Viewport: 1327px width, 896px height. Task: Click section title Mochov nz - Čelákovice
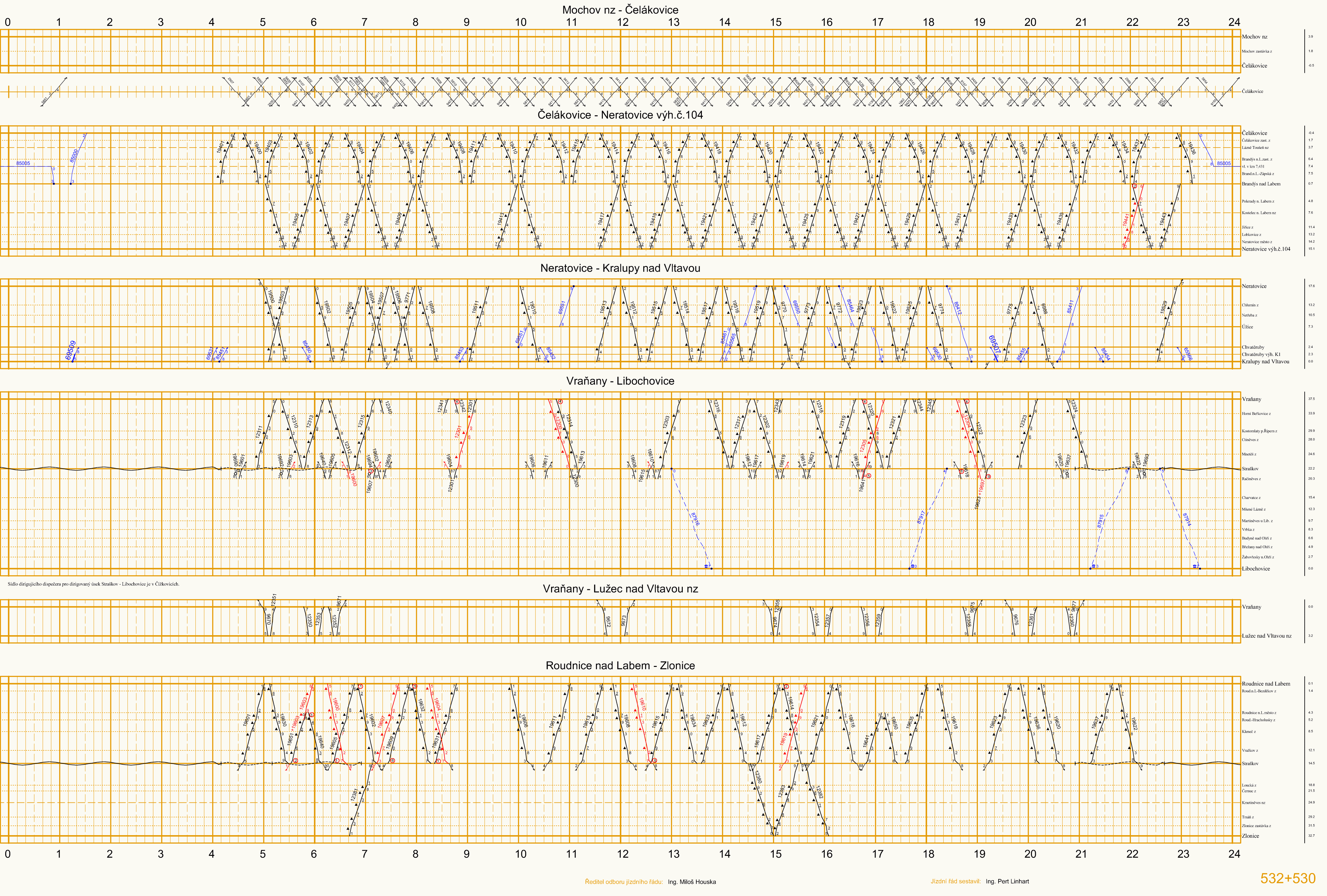tap(620, 10)
